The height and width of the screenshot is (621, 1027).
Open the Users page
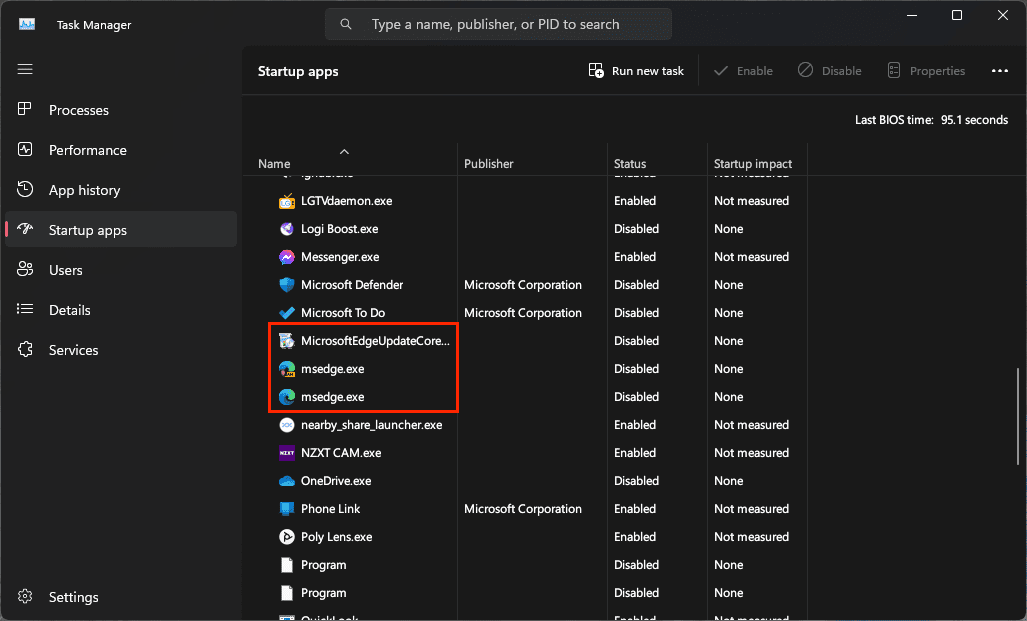(121, 270)
